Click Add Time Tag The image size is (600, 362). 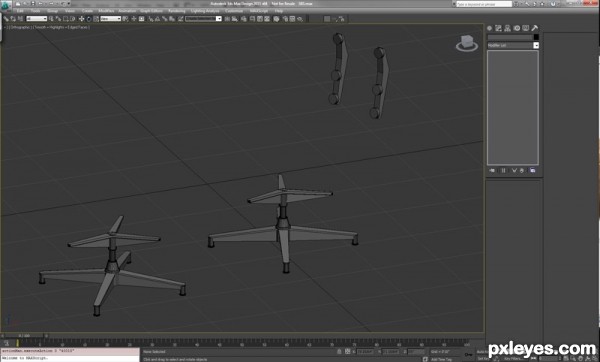tap(441, 359)
